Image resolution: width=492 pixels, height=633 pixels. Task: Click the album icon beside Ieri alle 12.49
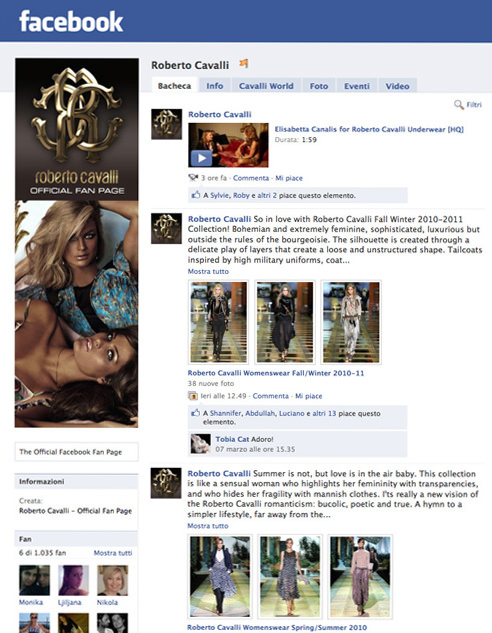click(193, 396)
